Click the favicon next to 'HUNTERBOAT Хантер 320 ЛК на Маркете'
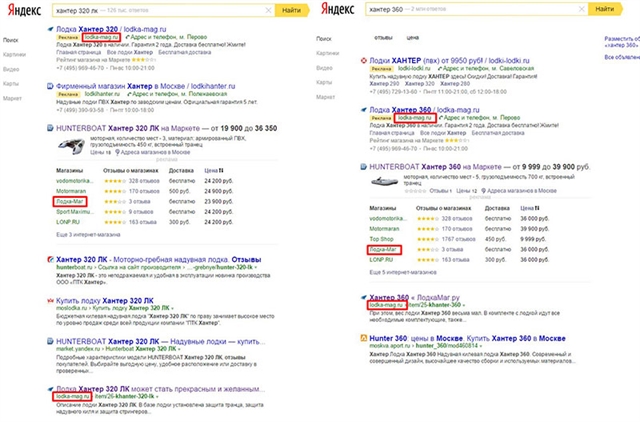 (49, 128)
